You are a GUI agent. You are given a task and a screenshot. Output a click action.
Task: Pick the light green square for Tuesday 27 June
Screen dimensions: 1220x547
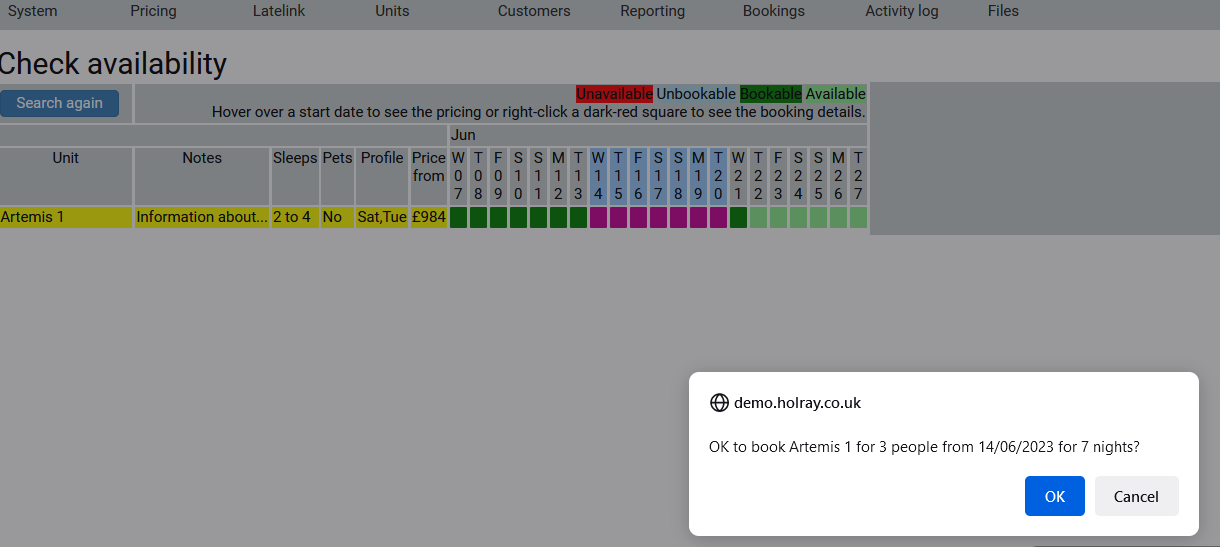point(858,217)
